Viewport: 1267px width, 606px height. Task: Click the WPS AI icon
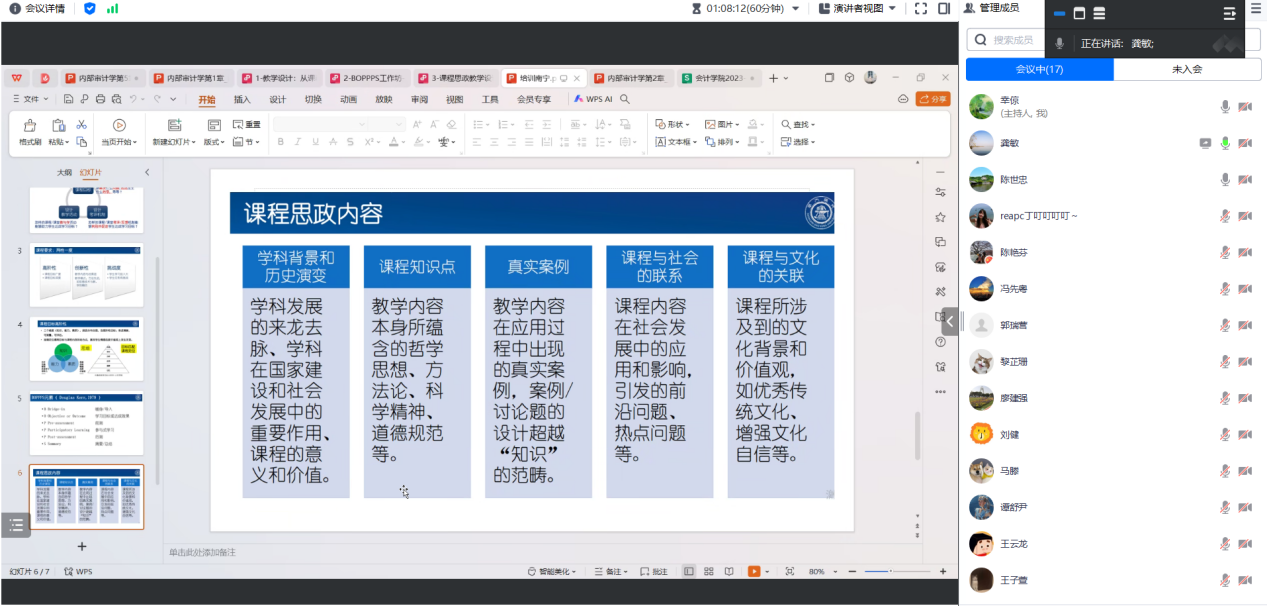point(593,99)
